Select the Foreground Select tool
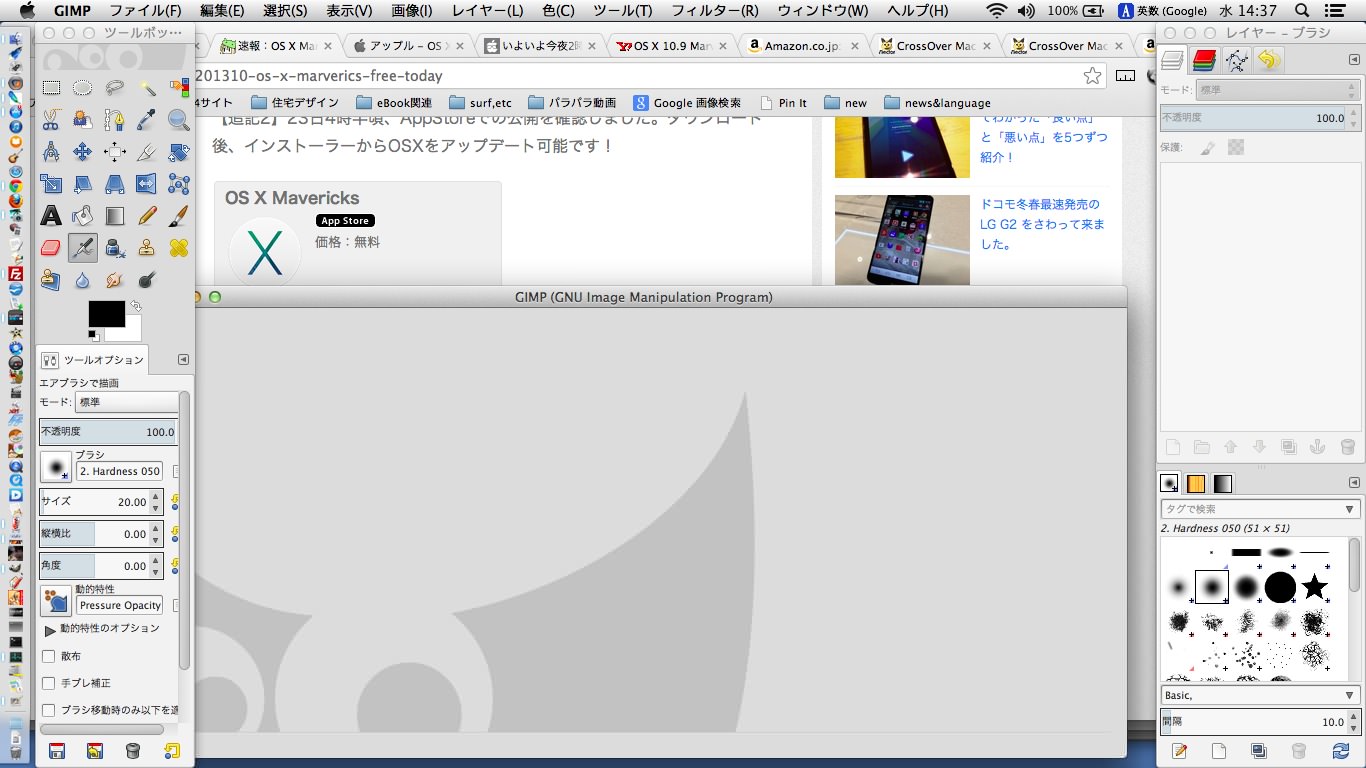 click(x=83, y=121)
